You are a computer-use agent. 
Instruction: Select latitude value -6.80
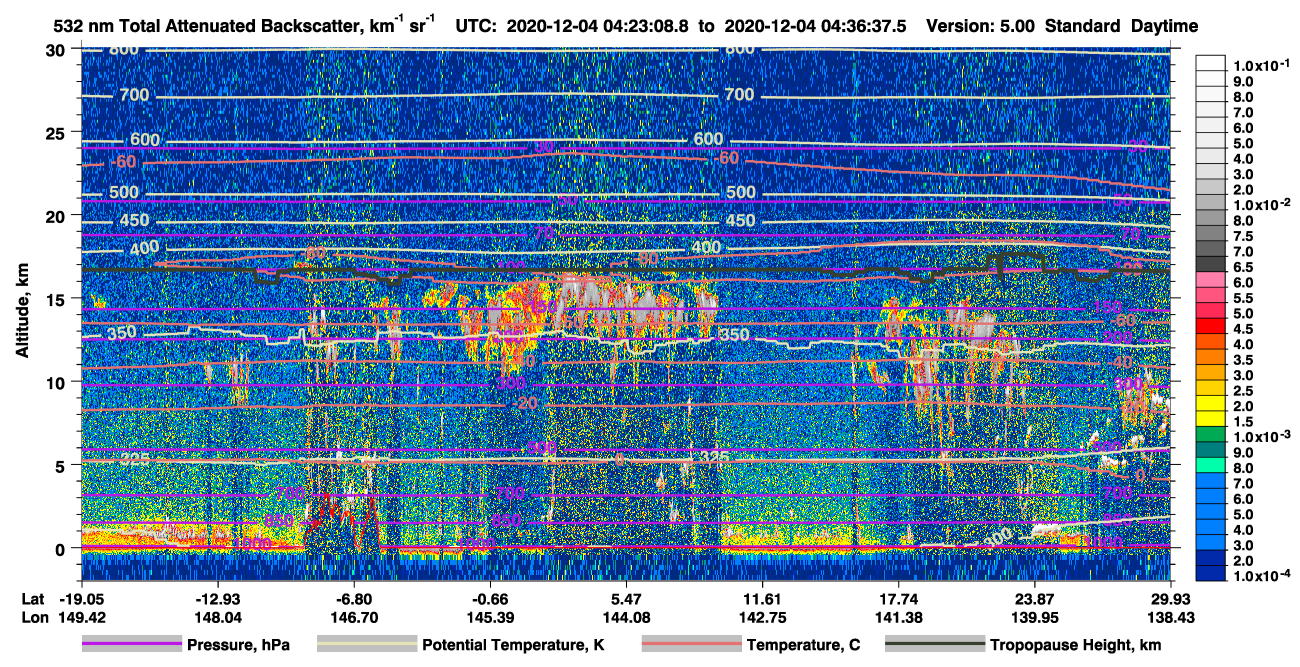pyautogui.click(x=354, y=599)
